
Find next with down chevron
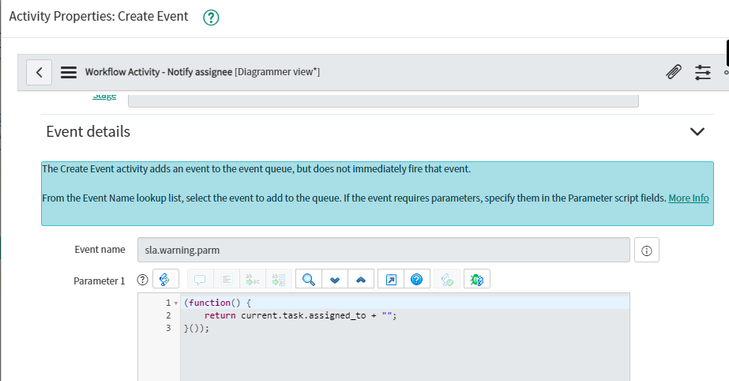[335, 280]
